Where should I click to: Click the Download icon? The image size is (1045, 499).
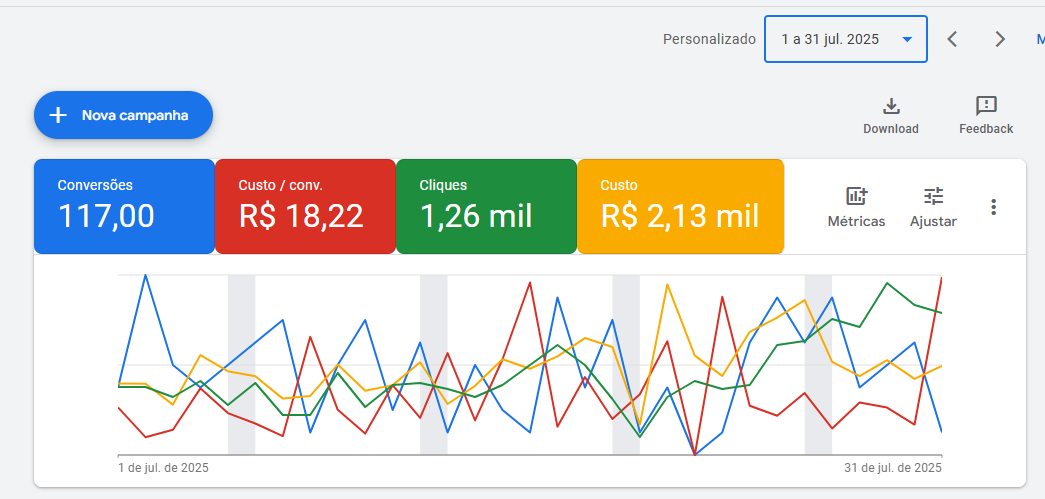[x=891, y=106]
